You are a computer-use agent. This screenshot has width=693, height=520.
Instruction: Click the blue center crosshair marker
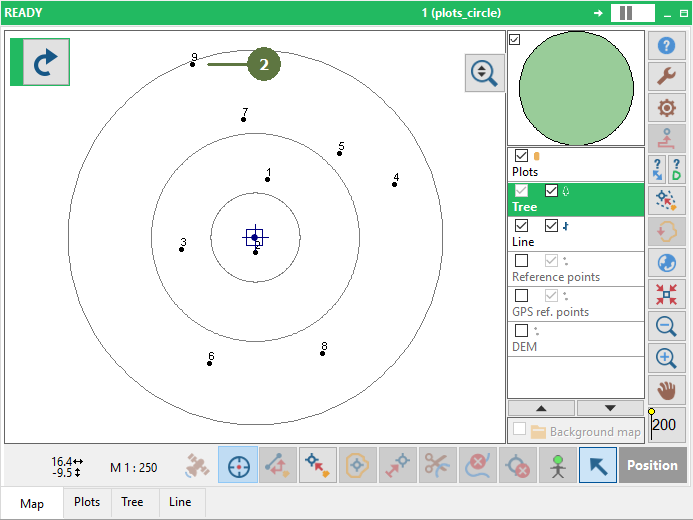coord(255,237)
